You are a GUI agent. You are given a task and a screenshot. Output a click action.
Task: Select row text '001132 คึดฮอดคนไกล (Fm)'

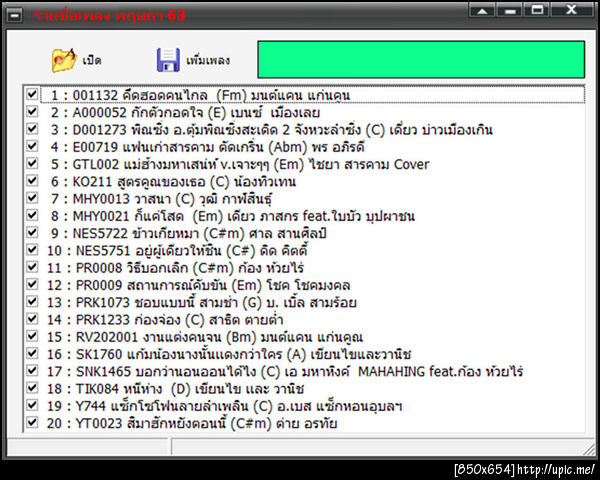click(160, 95)
